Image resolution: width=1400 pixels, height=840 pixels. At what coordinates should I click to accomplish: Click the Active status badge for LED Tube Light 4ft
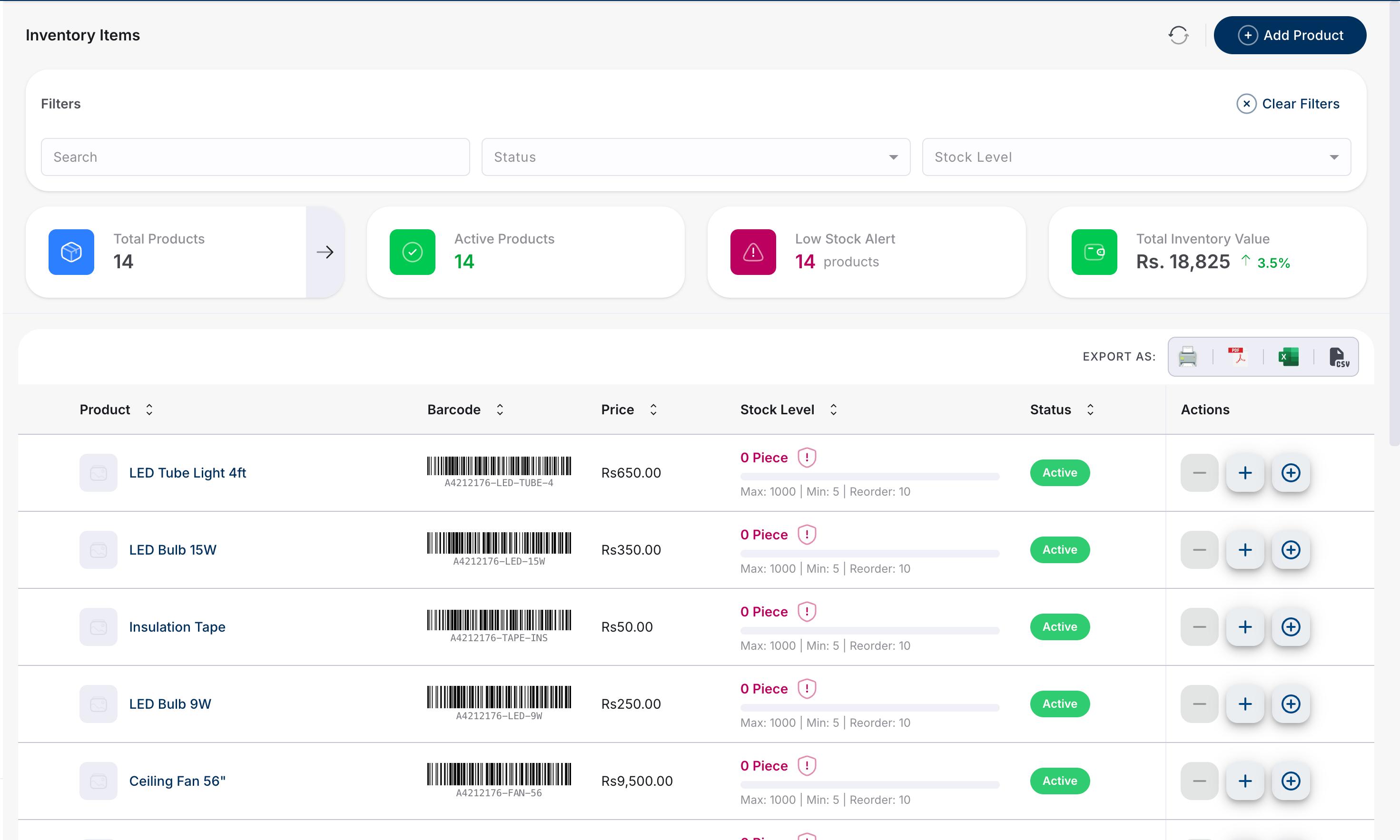point(1060,473)
